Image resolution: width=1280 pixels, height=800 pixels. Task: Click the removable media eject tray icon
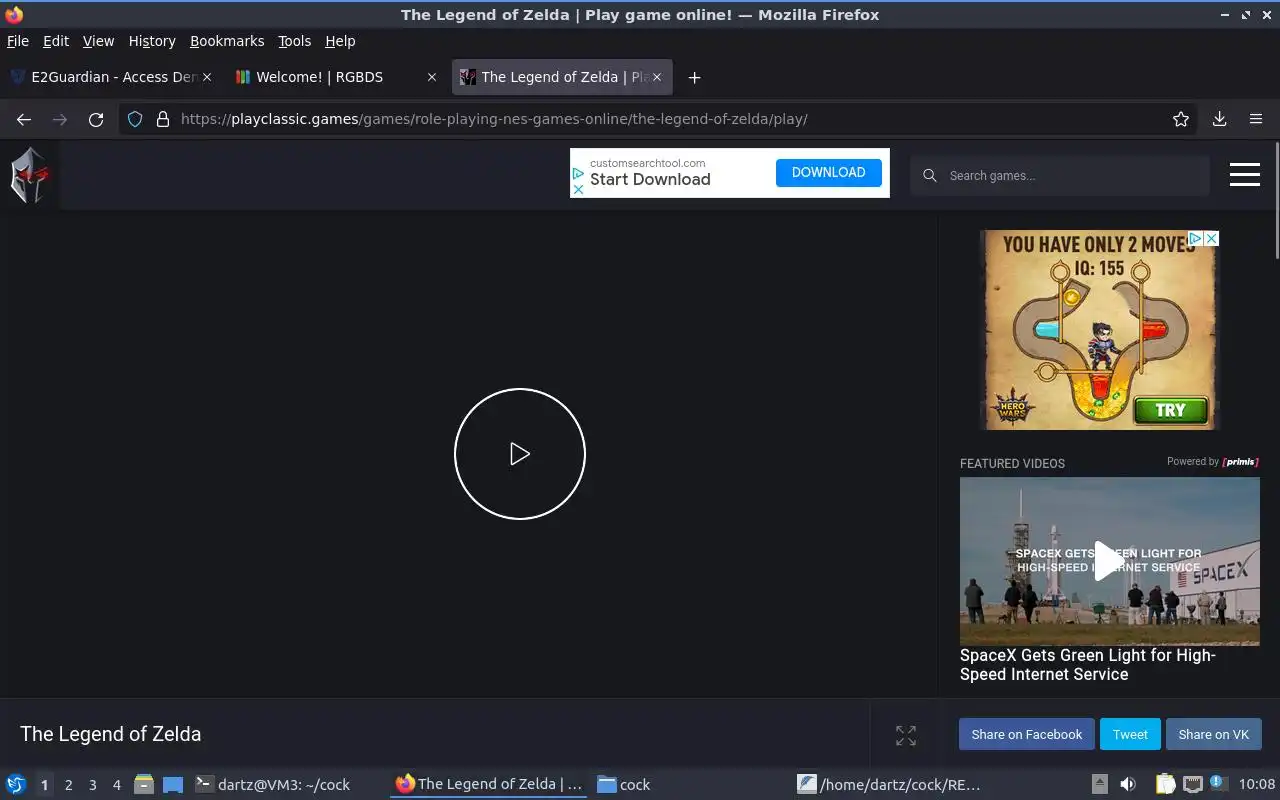coord(1099,784)
